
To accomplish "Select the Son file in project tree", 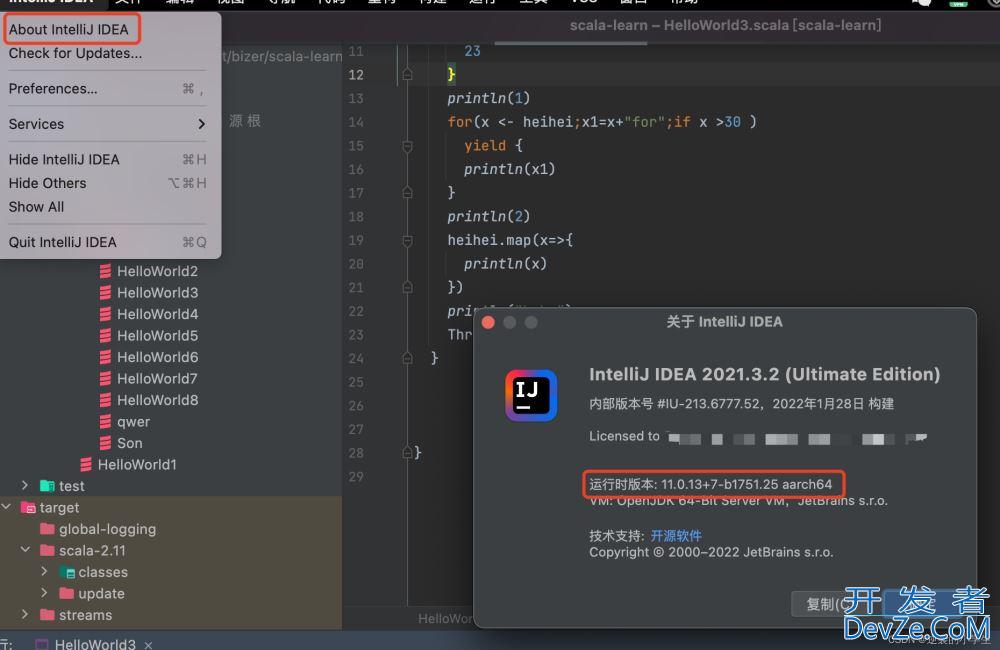I will [129, 443].
